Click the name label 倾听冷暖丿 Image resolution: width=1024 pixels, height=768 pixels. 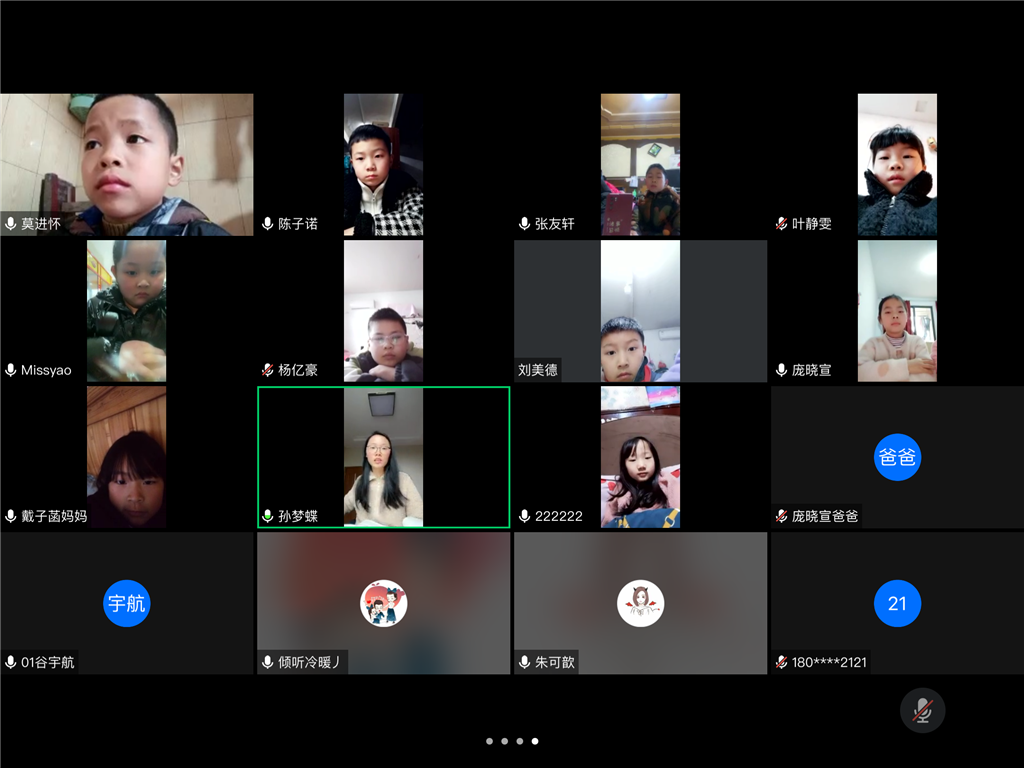310,662
